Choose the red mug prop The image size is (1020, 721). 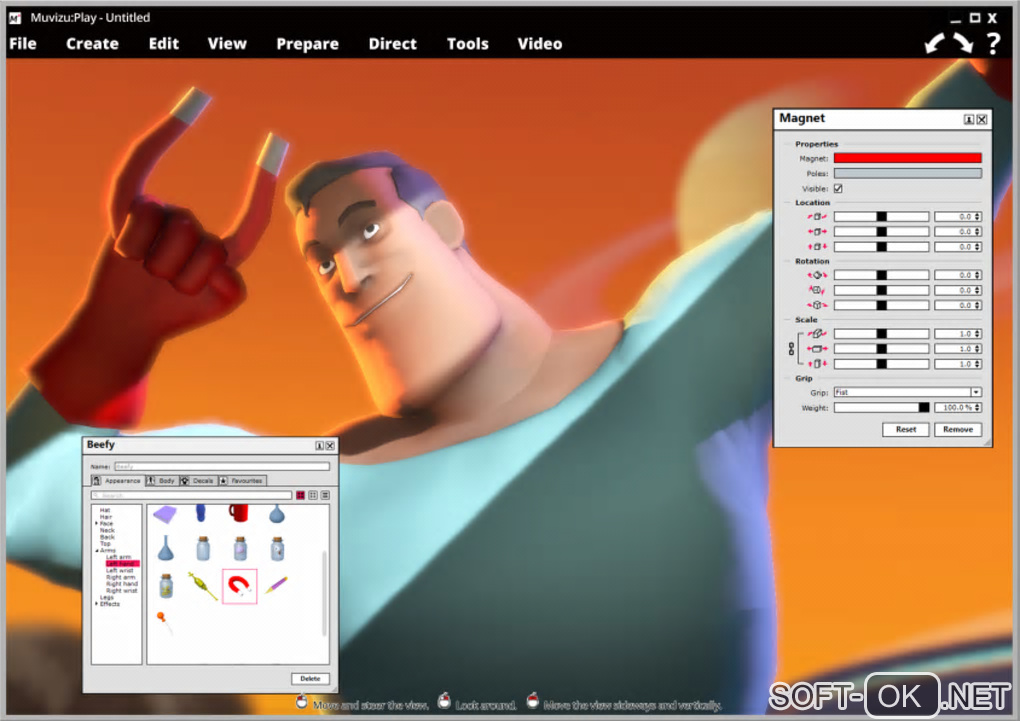point(239,513)
